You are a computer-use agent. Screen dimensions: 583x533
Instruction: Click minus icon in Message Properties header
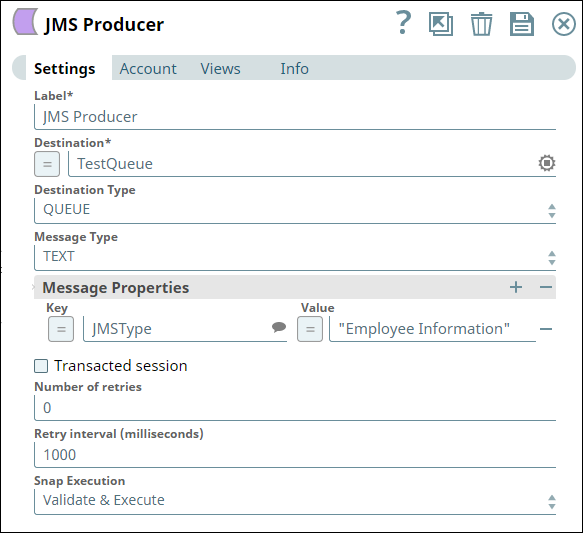point(545,287)
